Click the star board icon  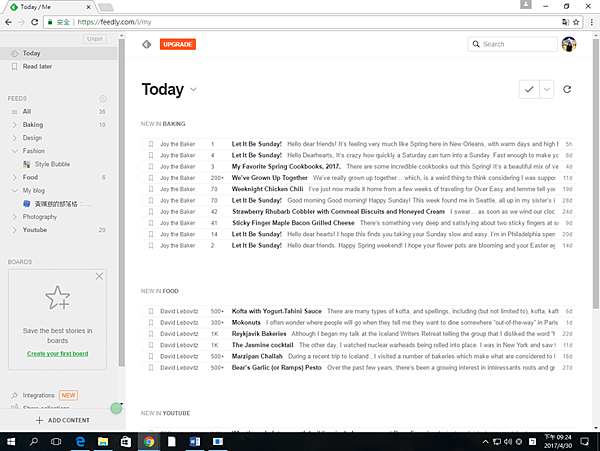tap(57, 298)
